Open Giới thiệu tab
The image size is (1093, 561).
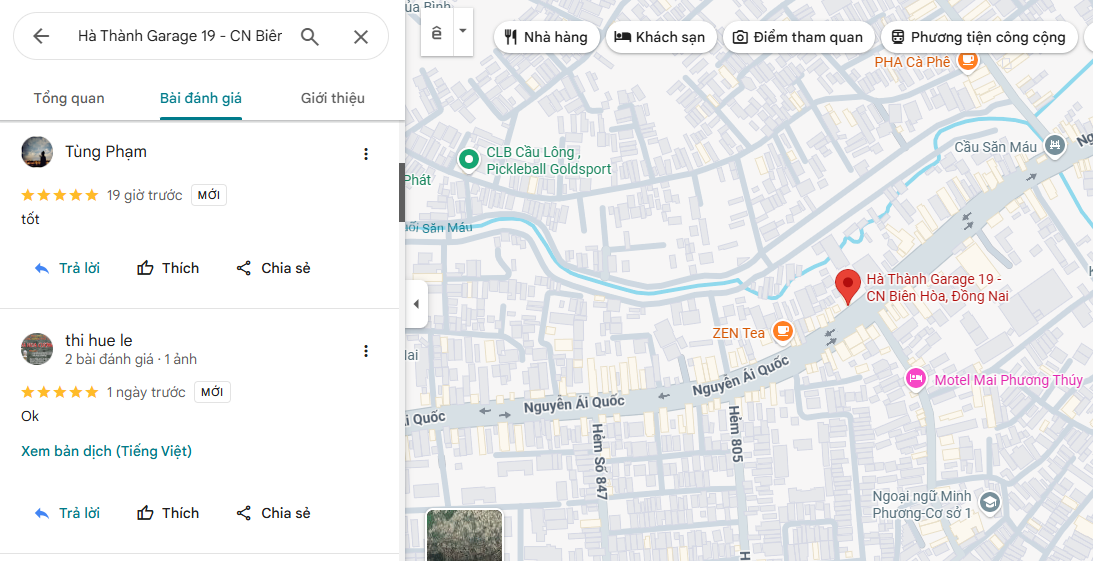[333, 98]
